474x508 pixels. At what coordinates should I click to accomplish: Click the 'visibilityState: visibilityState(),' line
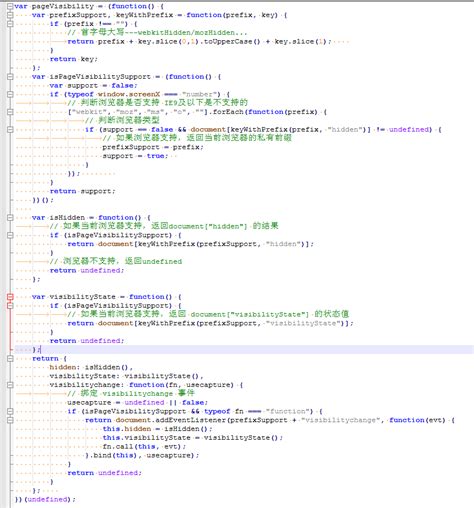pos(126,376)
